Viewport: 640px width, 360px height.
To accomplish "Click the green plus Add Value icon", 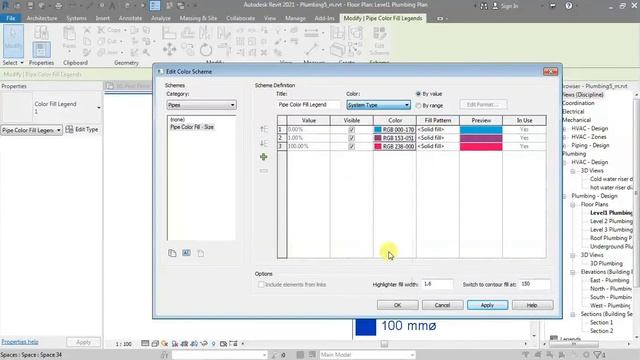I will click(x=264, y=157).
